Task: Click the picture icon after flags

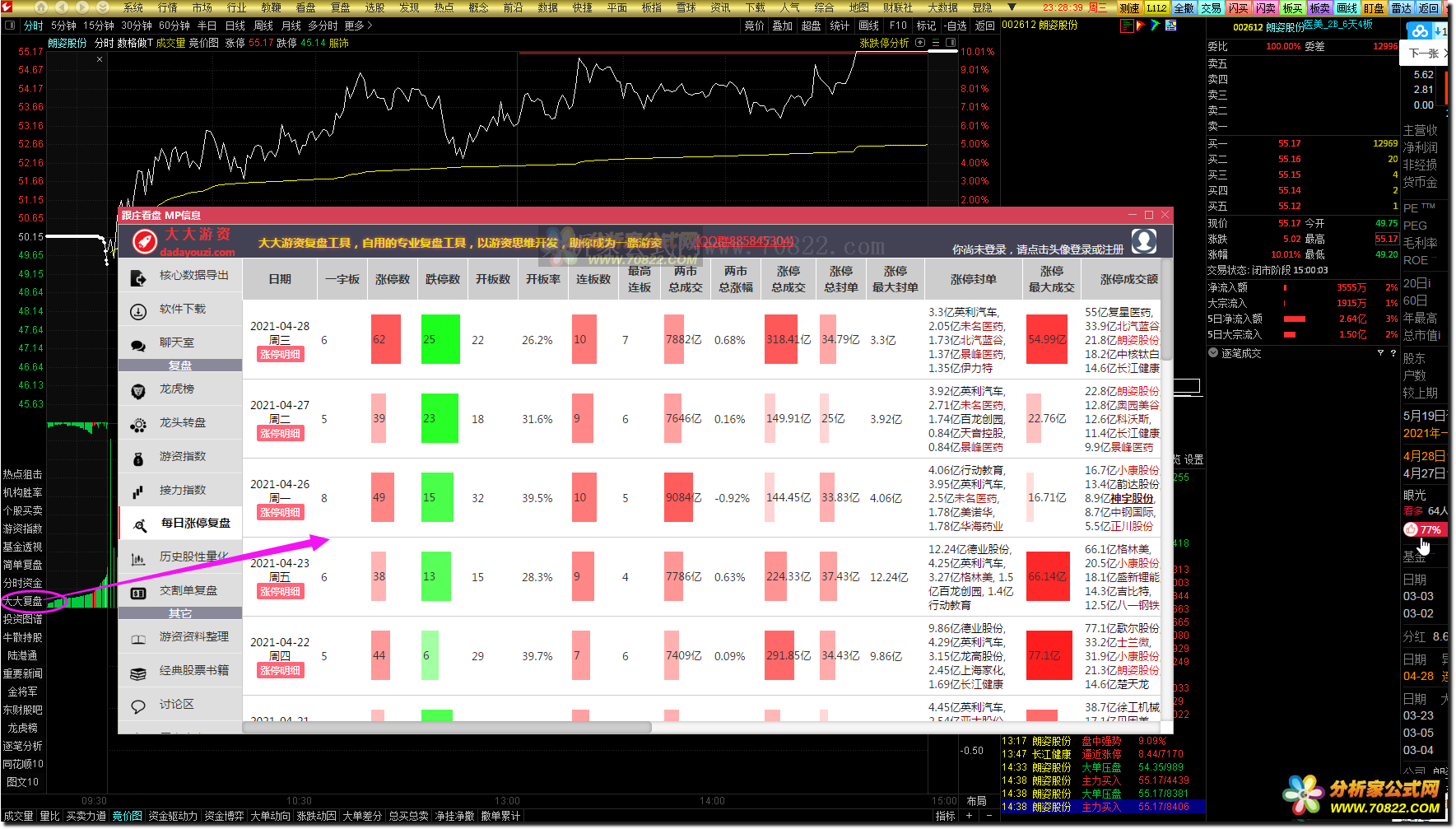Action: point(1170,26)
